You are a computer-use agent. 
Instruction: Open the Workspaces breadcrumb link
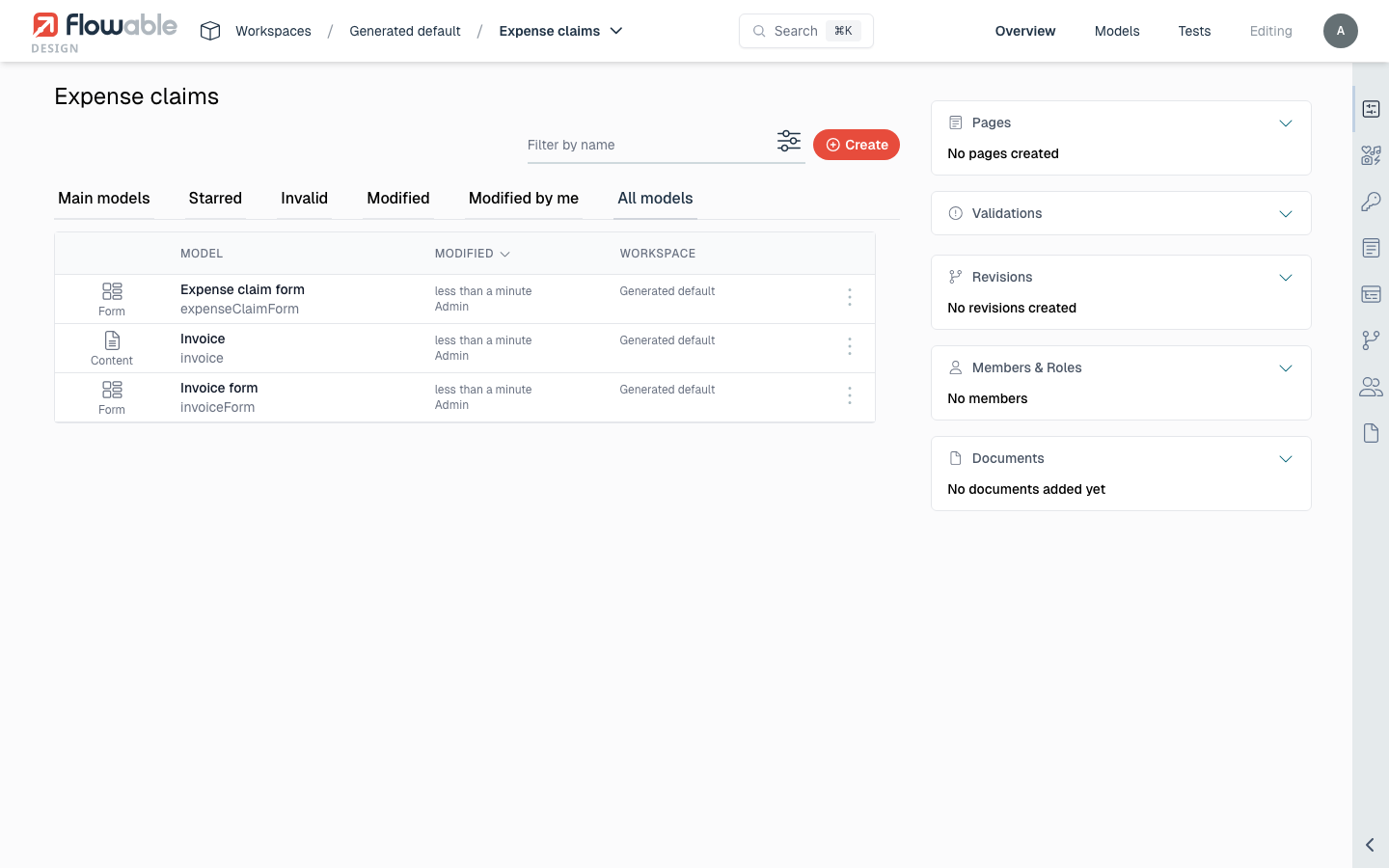273,31
